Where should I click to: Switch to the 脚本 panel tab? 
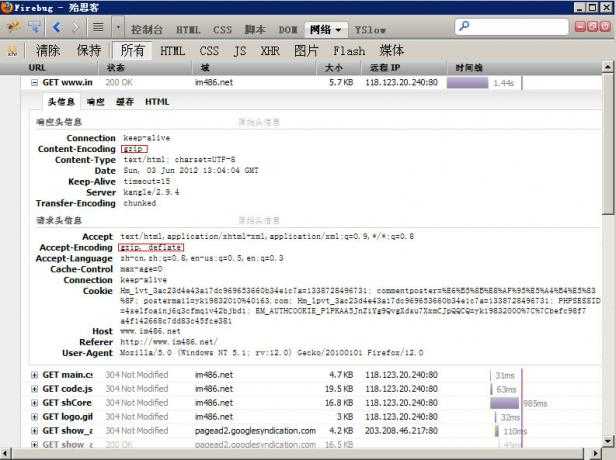[255, 29]
